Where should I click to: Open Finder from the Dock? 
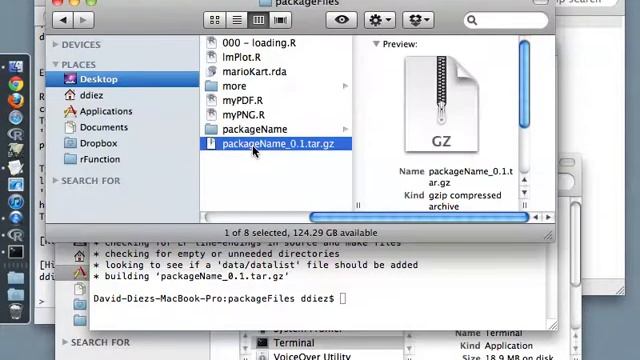16,67
